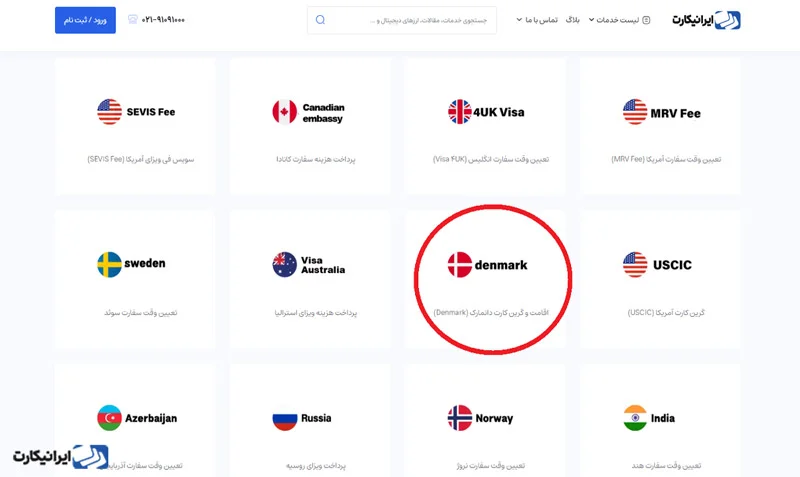Open the Sweden flag icon

tap(110, 264)
